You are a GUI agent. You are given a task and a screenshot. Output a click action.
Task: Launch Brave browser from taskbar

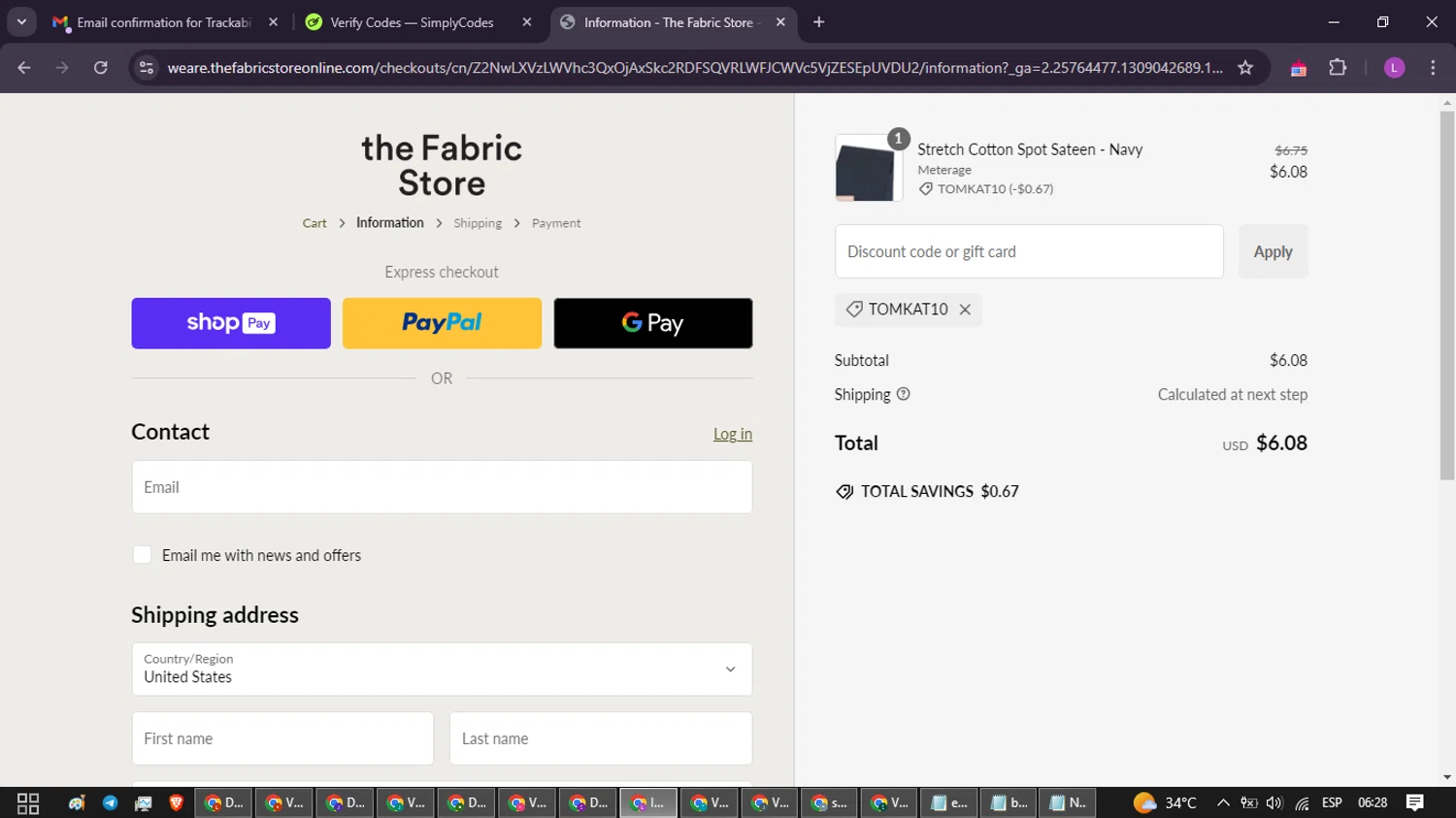tap(176, 803)
